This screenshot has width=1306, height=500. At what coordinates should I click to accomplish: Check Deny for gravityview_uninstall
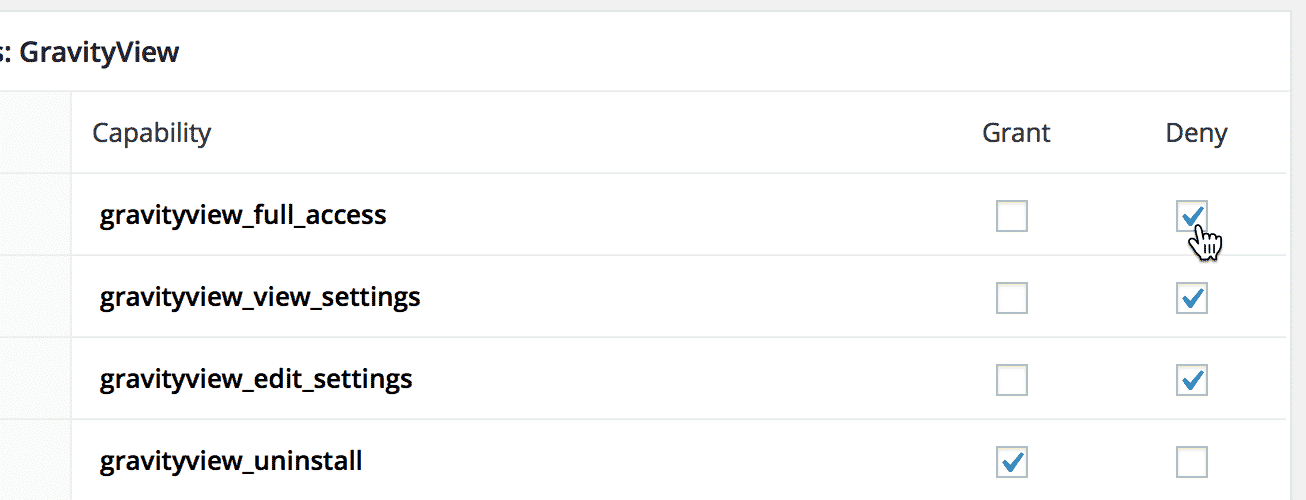coord(1192,462)
